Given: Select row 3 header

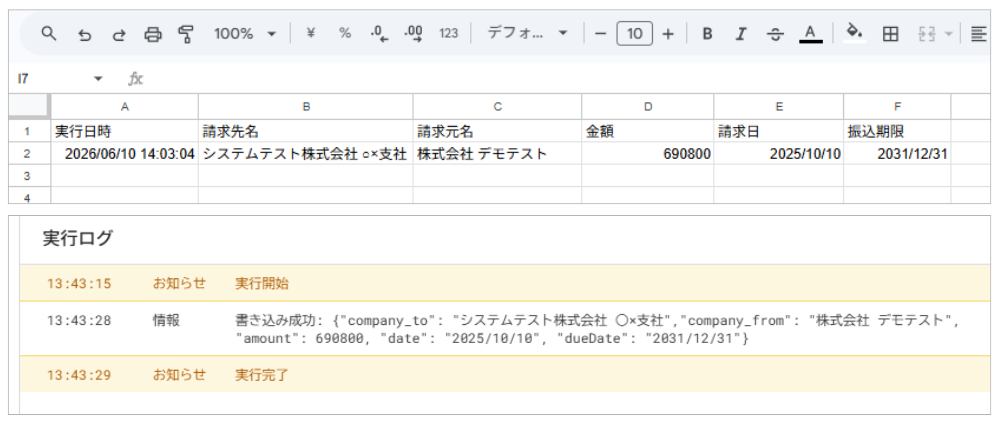Looking at the screenshot, I should tap(29, 175).
